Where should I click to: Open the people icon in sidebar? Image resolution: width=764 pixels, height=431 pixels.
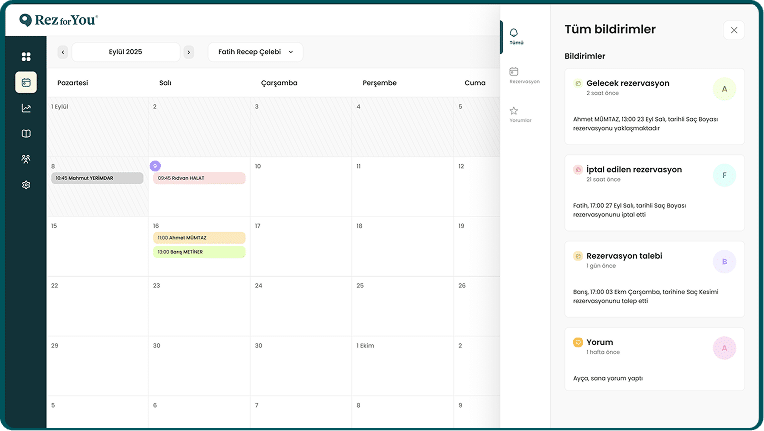coord(26,159)
